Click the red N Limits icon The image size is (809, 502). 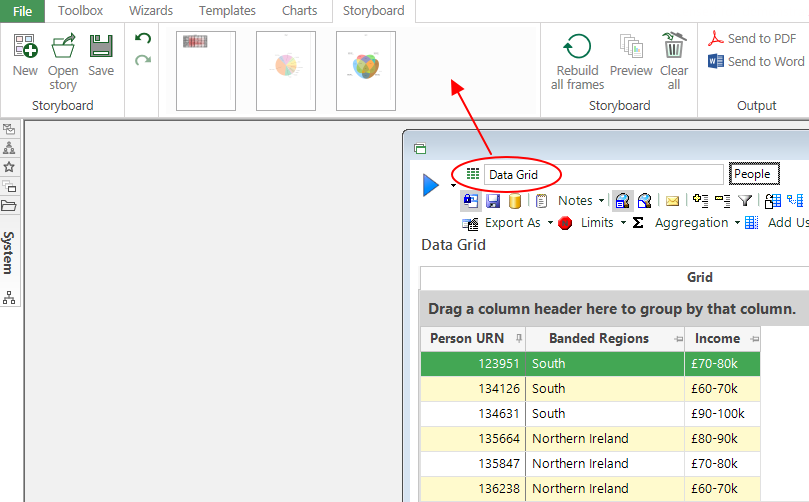coord(565,223)
